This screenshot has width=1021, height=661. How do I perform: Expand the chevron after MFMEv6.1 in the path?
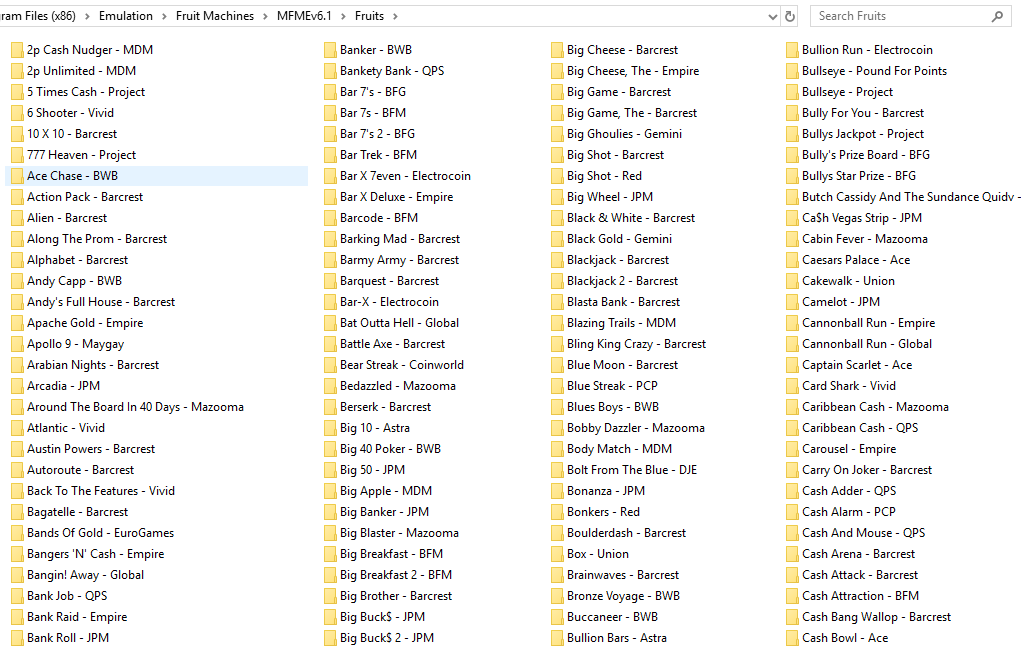coord(343,16)
